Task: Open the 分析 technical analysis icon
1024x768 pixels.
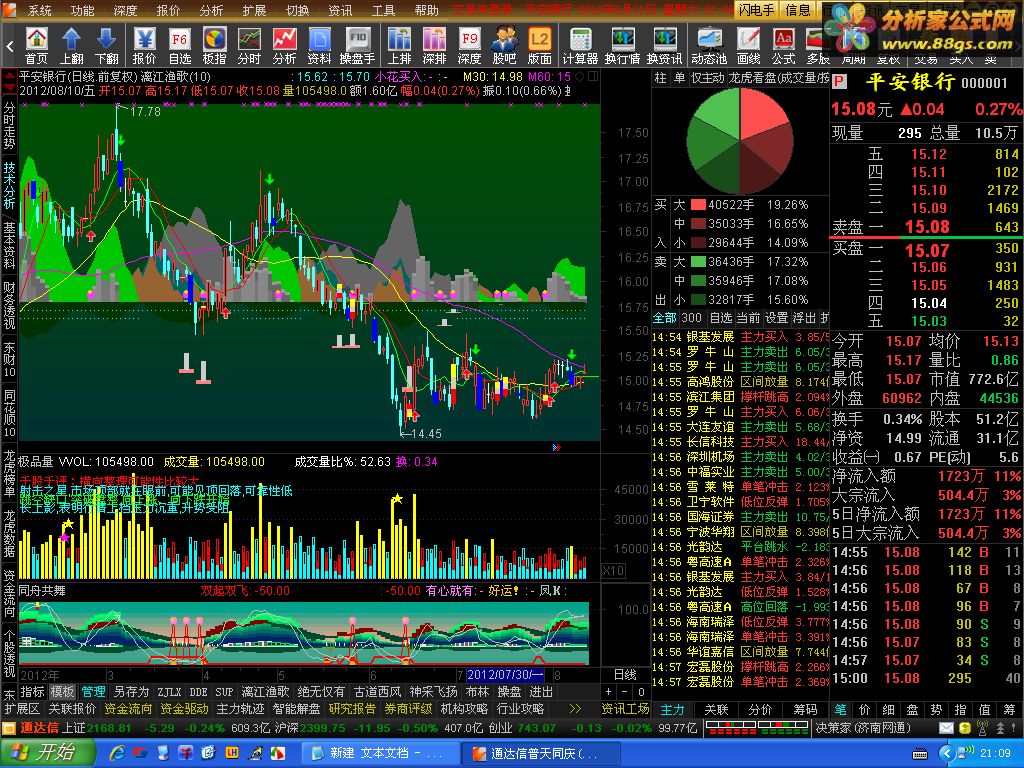Action: click(284, 46)
